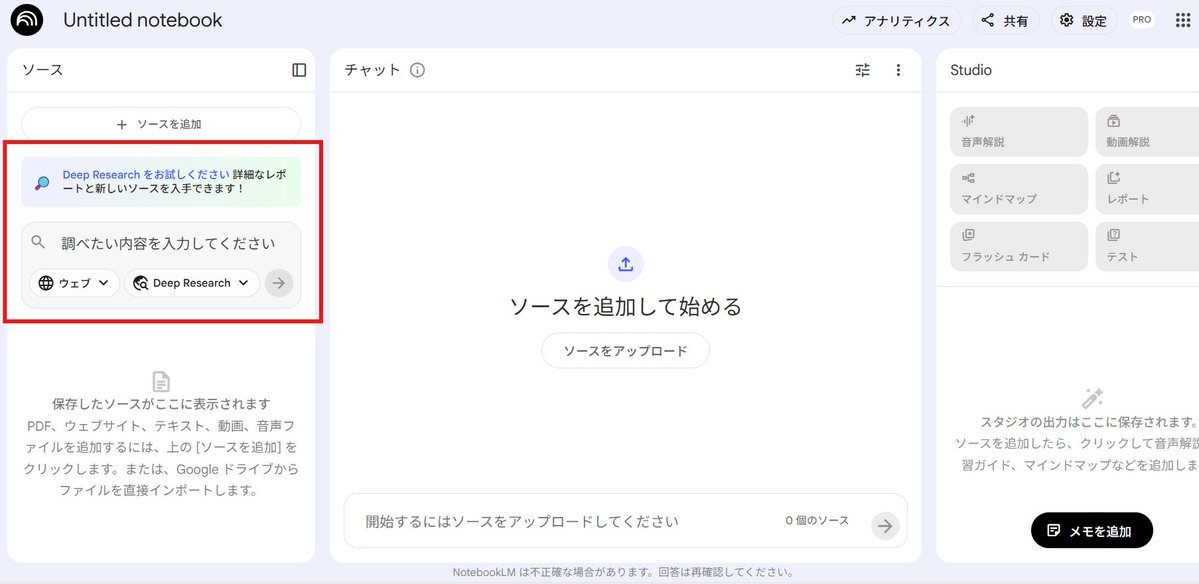Click the 調べたい内容を入力してください search field

coord(168,243)
